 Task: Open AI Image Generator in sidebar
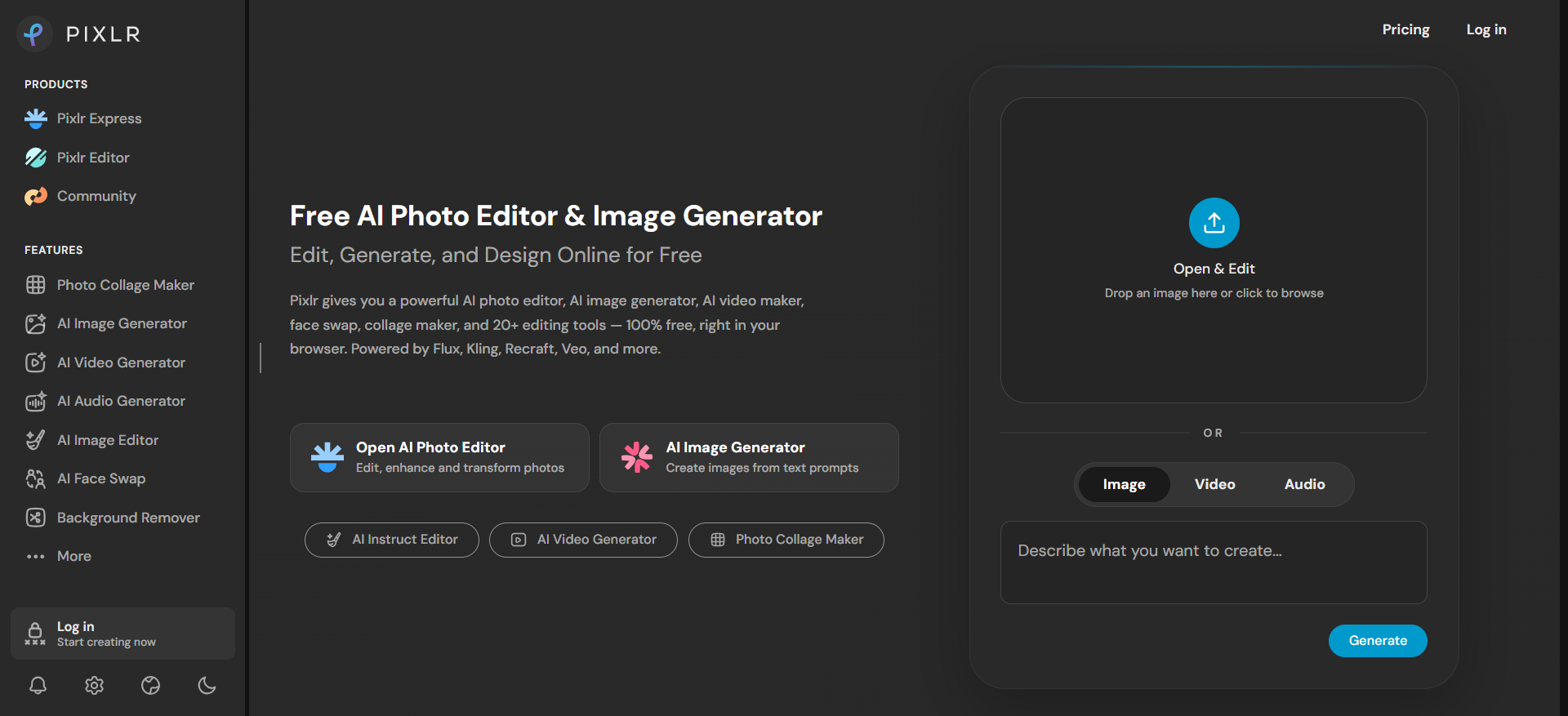point(106,323)
